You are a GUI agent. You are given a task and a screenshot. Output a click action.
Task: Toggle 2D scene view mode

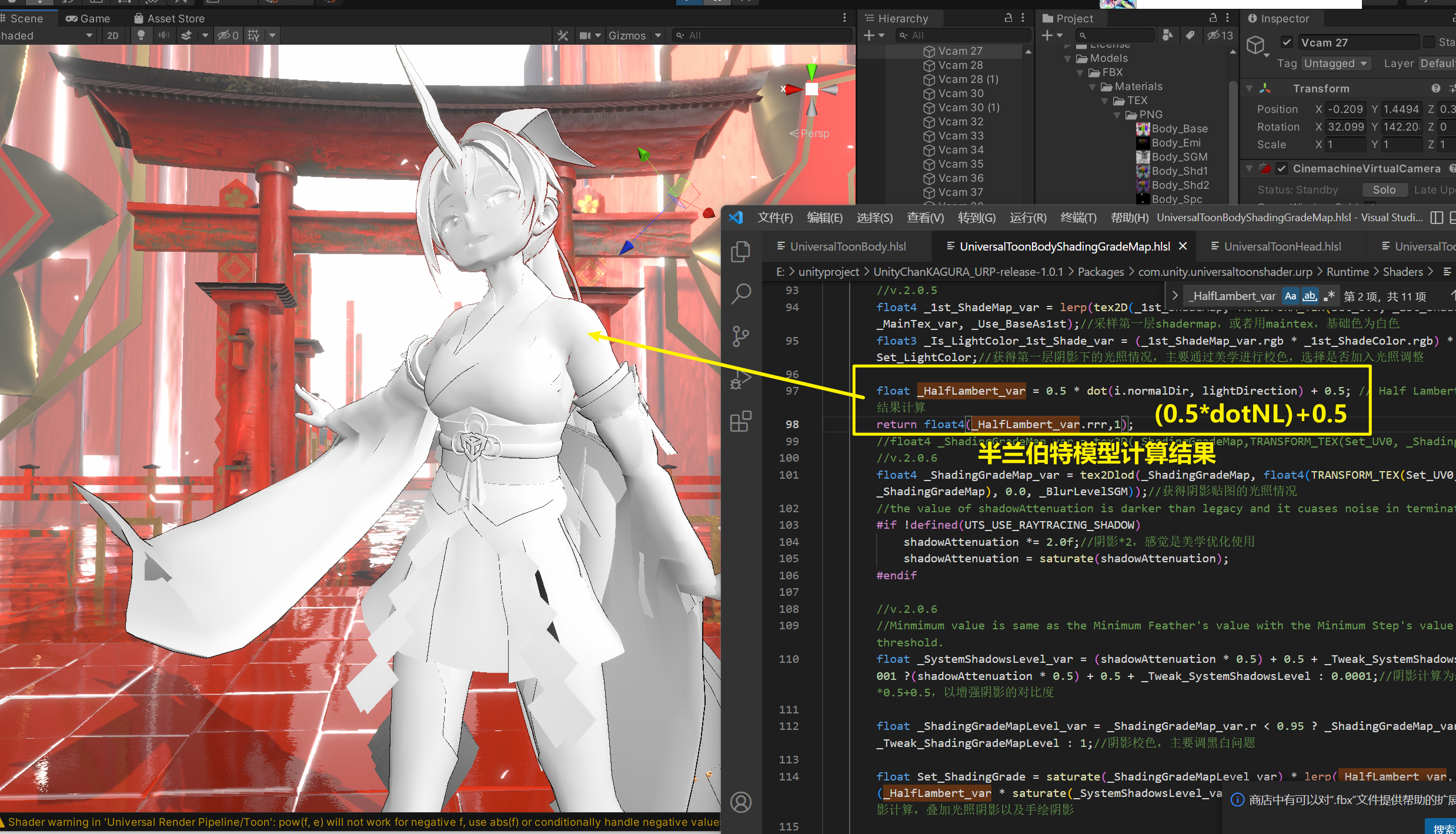tap(112, 35)
